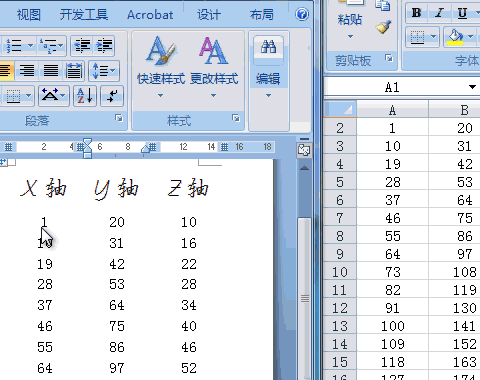Select Excel row 13 header
This screenshot has height=380, width=480.
(340, 326)
